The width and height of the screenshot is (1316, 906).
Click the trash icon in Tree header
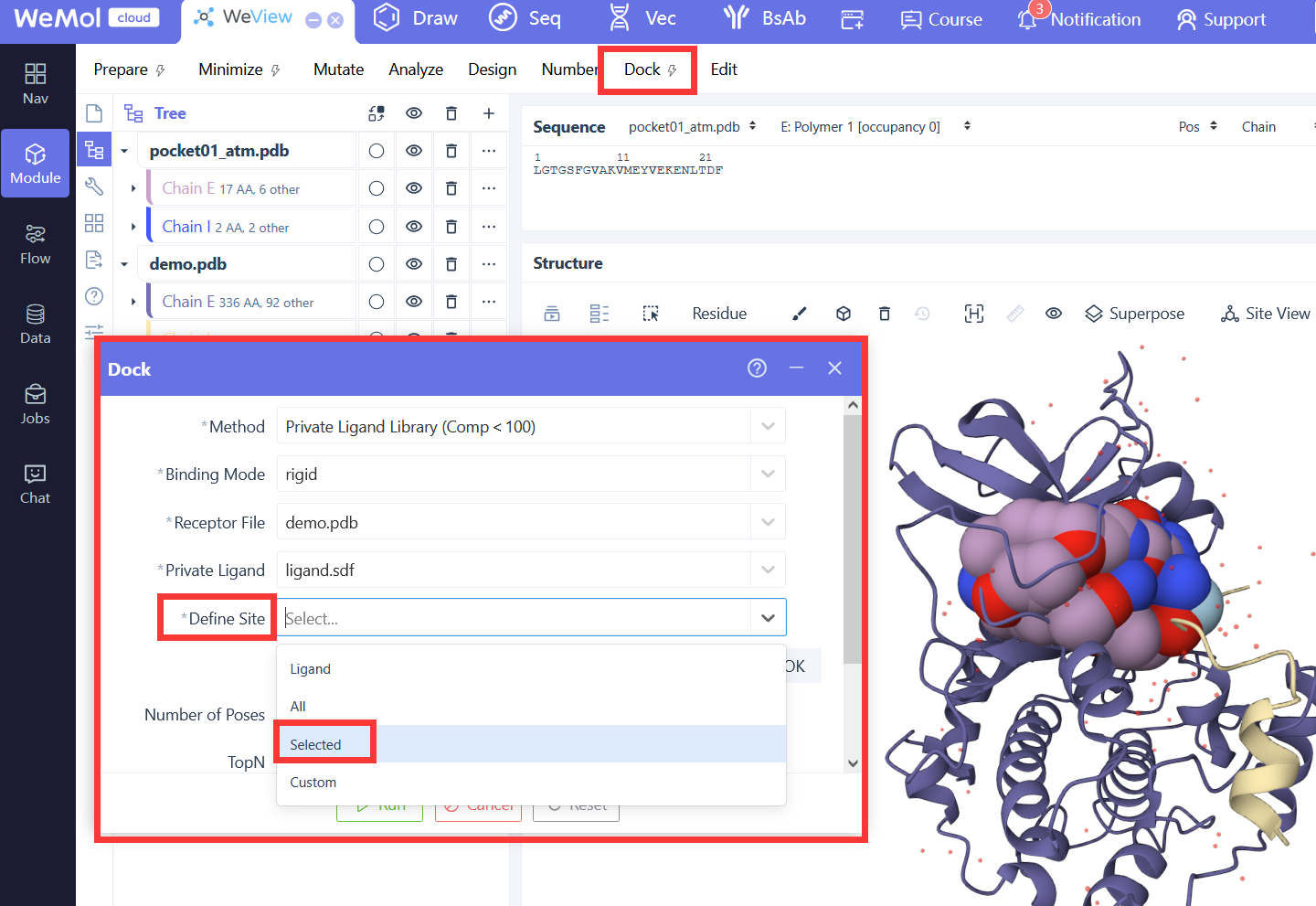(x=451, y=113)
